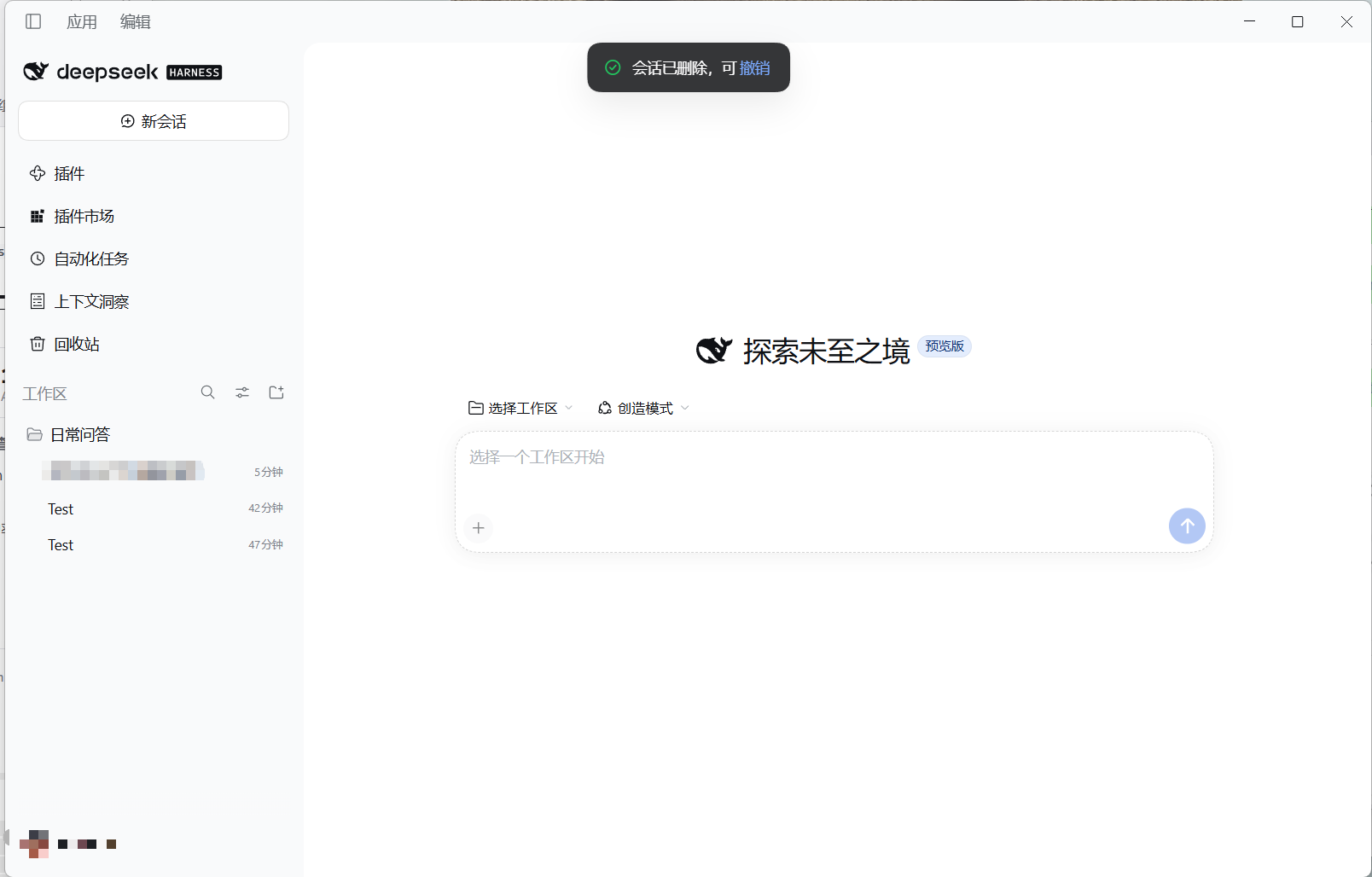Open the 回收站 trash page
This screenshot has height=877, width=1372.
(x=154, y=345)
